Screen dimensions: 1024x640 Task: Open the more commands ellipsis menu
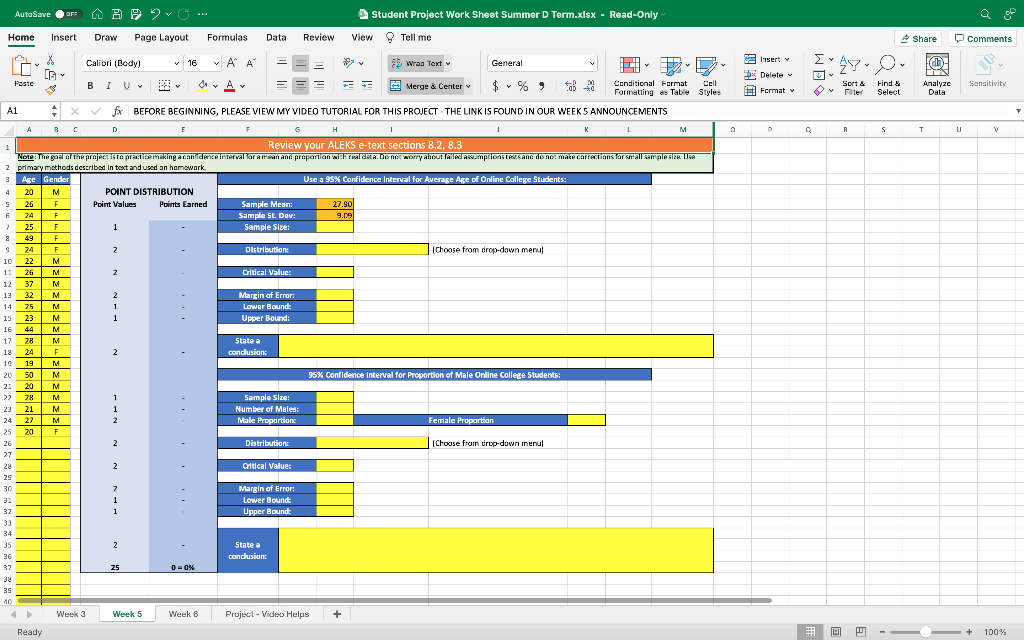(x=202, y=14)
